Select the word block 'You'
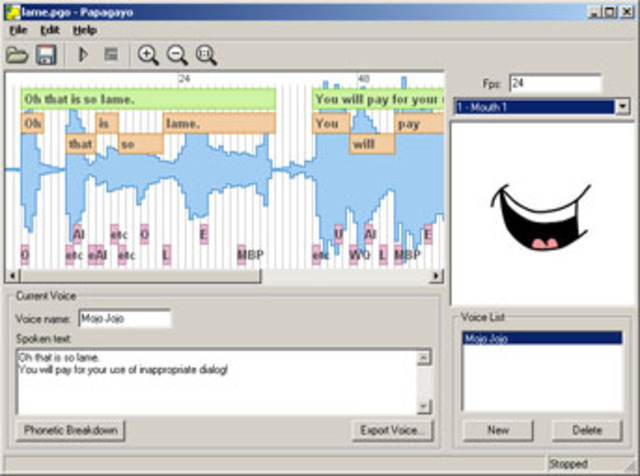The width and height of the screenshot is (640, 476). [x=331, y=123]
